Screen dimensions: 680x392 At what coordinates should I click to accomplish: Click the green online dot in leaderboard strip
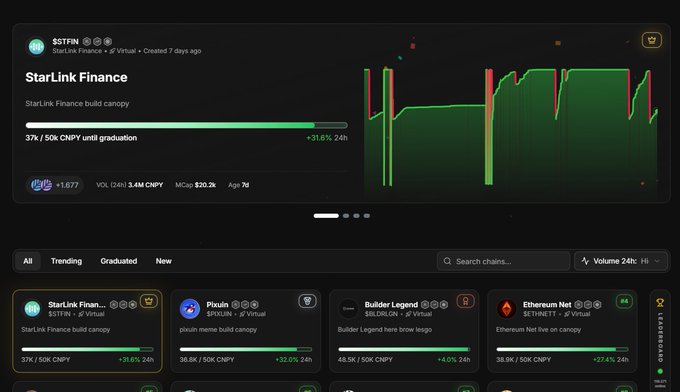(x=660, y=371)
